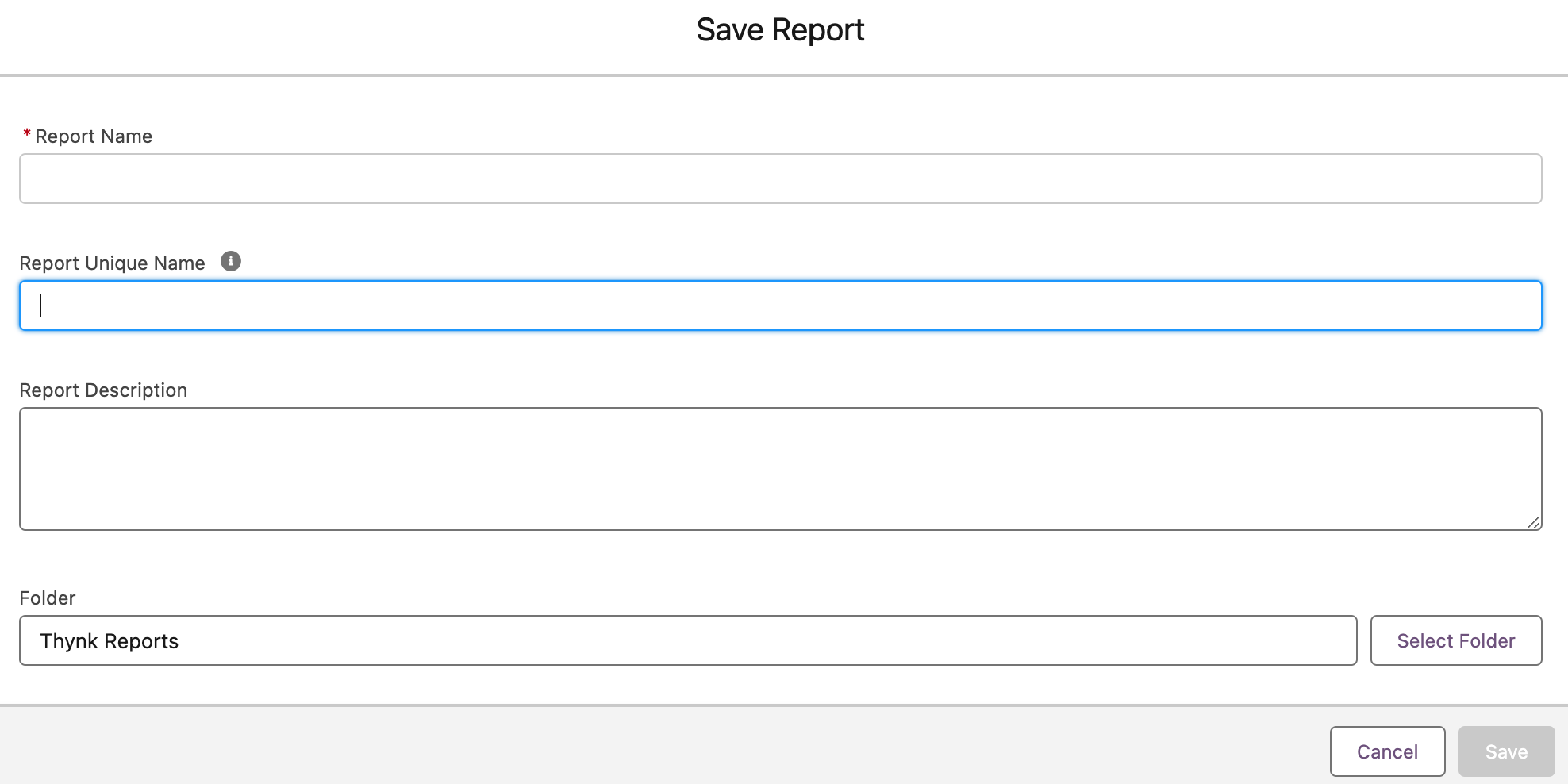Click inside the Report Unique Name field
The image size is (1568, 784).
[x=781, y=306]
